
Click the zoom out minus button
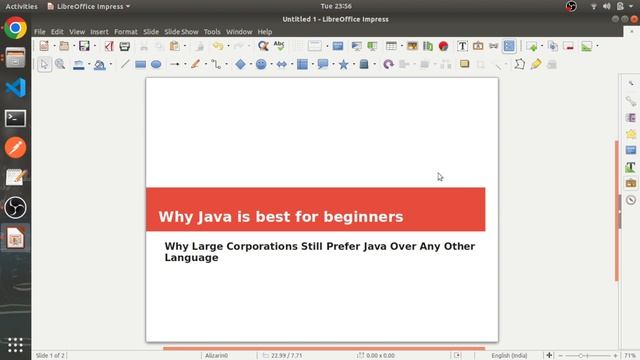561,356
